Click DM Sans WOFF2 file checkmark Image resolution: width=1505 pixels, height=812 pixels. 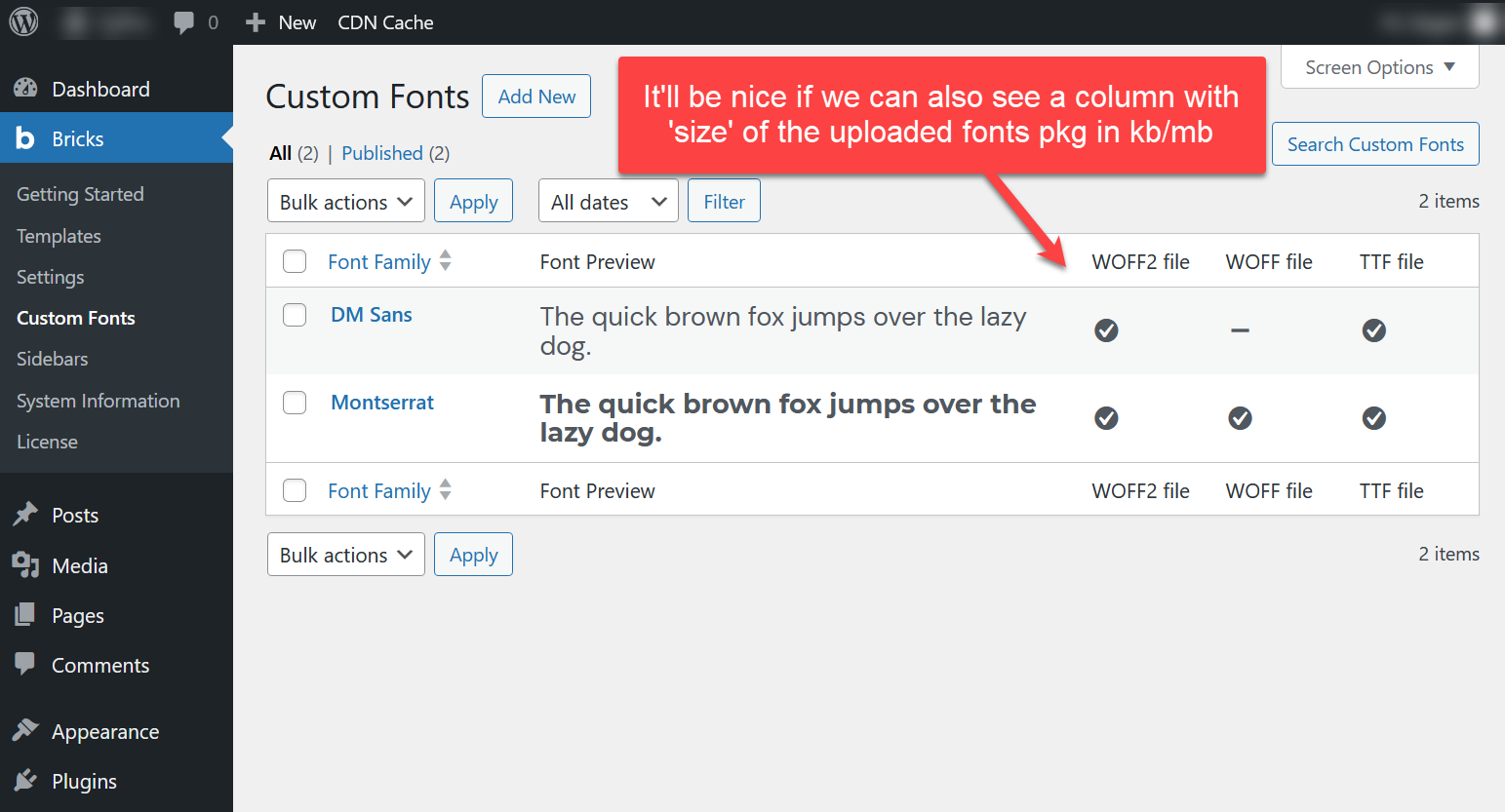tap(1106, 330)
